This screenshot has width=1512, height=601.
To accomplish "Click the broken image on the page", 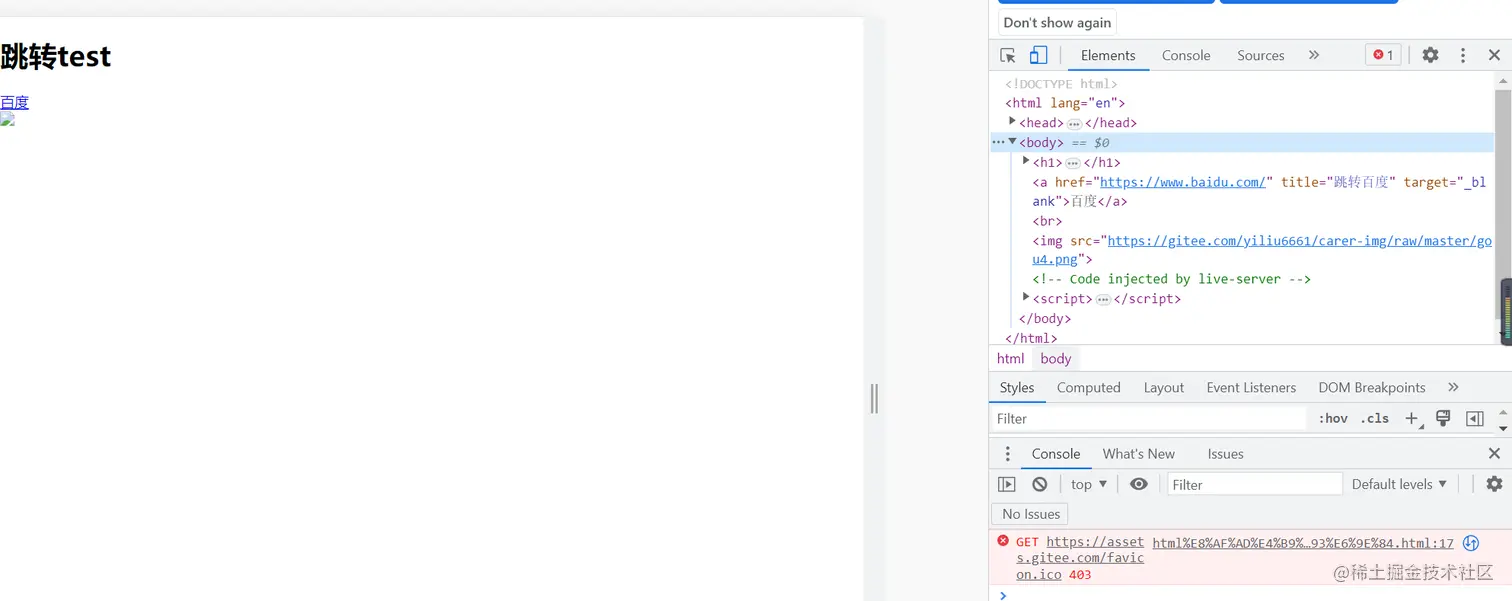I will [x=8, y=120].
